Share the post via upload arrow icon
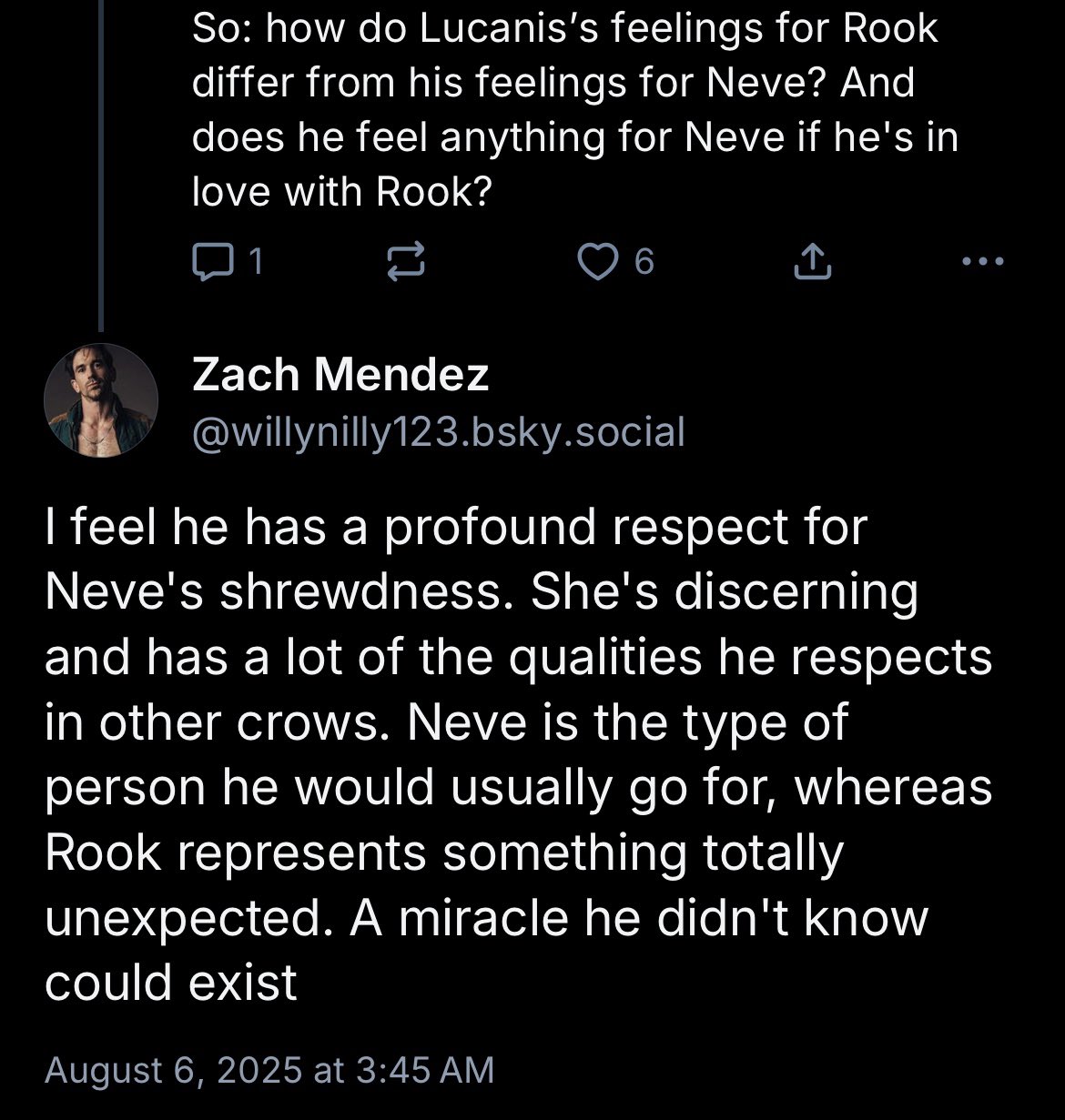The width and height of the screenshot is (1065, 1120). pos(812,262)
